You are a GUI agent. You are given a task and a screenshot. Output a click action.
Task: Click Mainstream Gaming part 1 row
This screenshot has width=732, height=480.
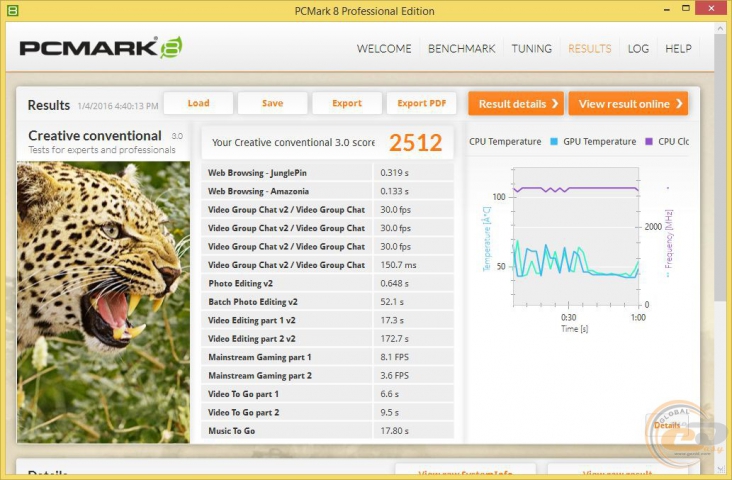(x=327, y=357)
